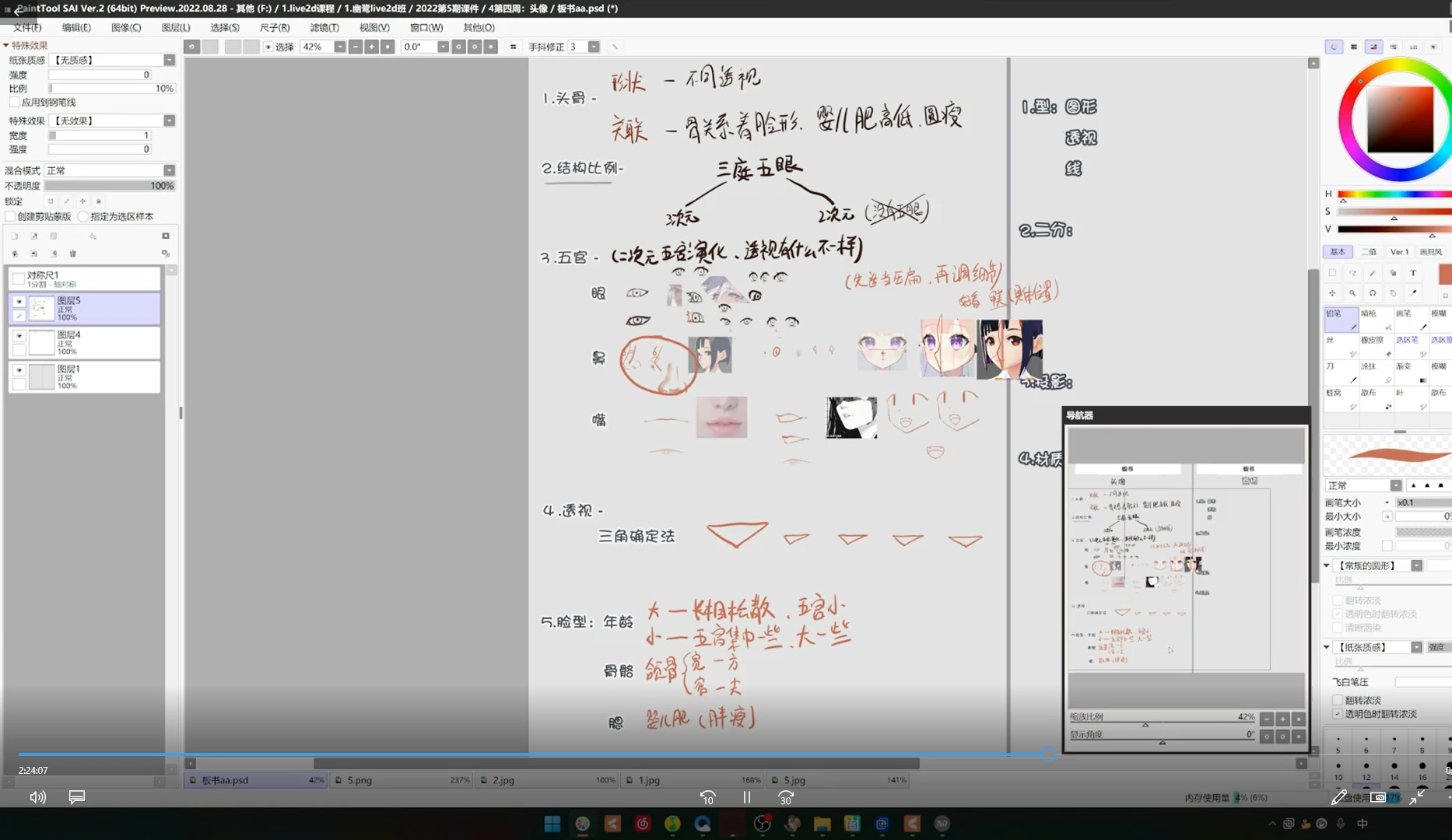Open the 图层(L) menu
The image size is (1452, 840).
(x=176, y=27)
